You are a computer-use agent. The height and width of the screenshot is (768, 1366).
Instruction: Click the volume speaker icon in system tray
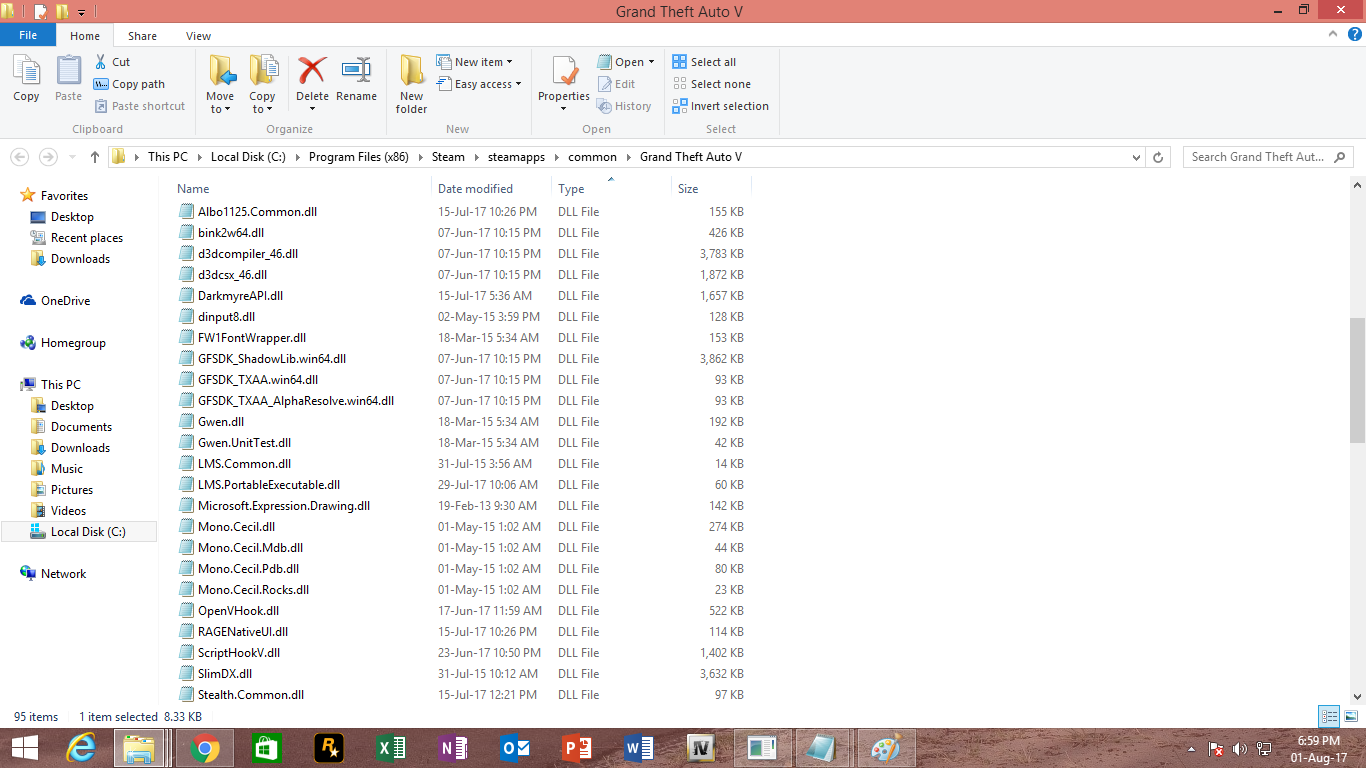click(1240, 749)
